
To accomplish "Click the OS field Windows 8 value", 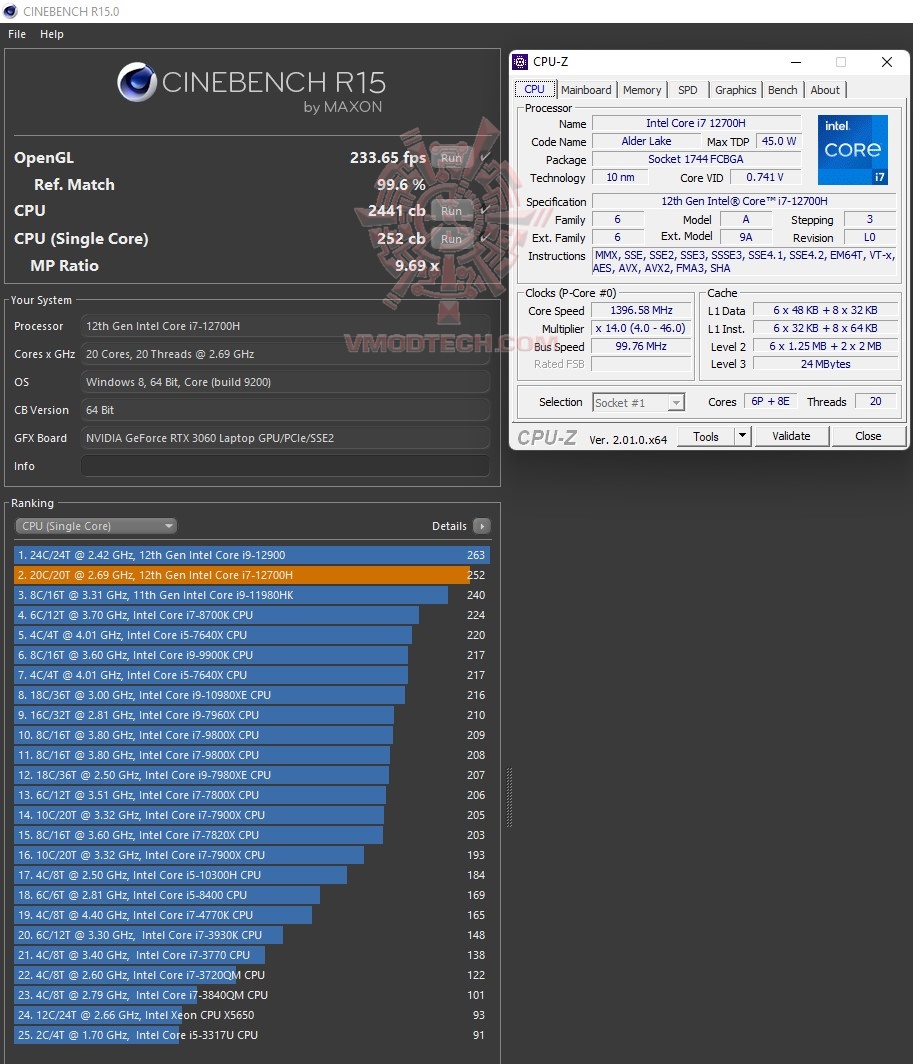I will coord(285,382).
